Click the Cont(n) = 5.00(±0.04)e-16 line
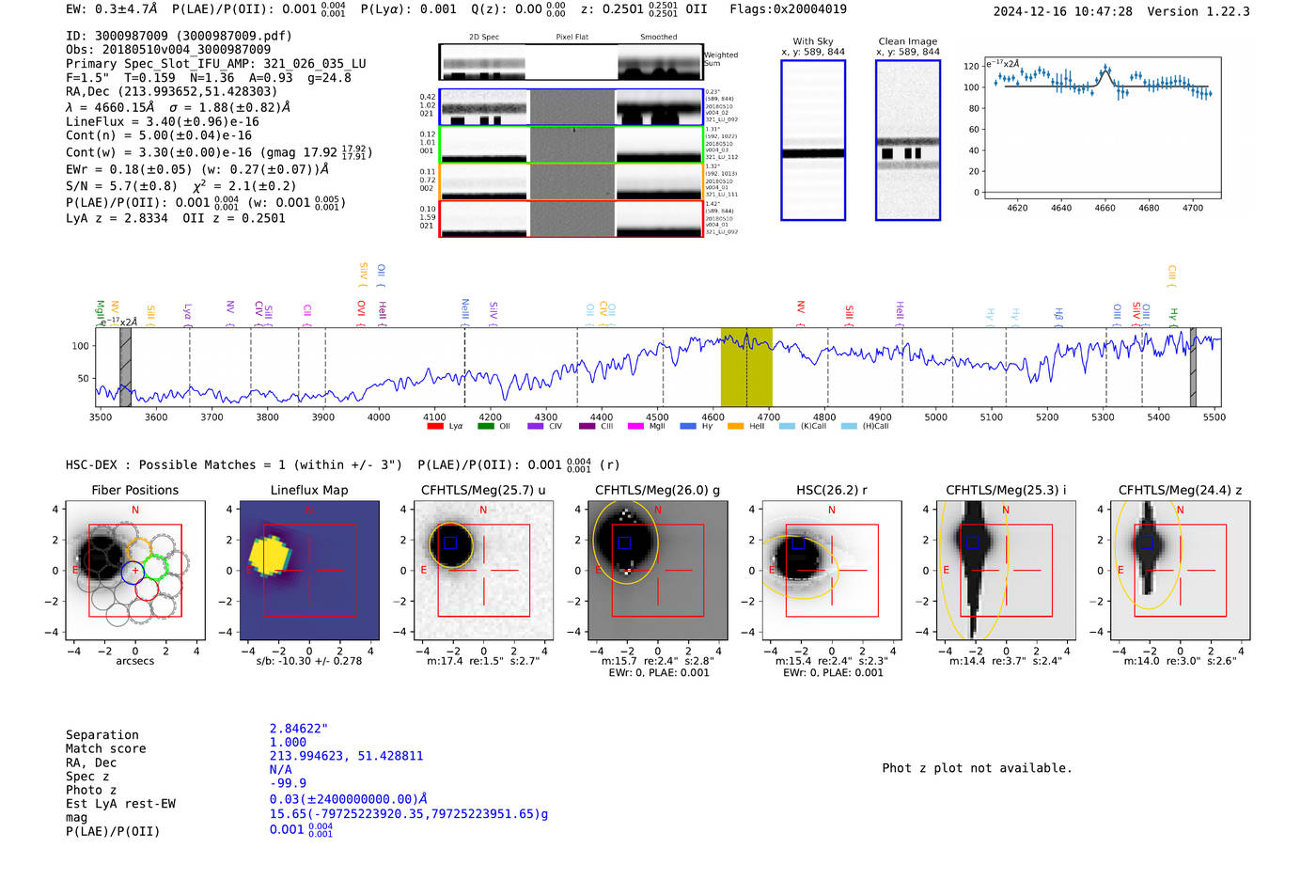The image size is (1316, 896). coord(159,135)
